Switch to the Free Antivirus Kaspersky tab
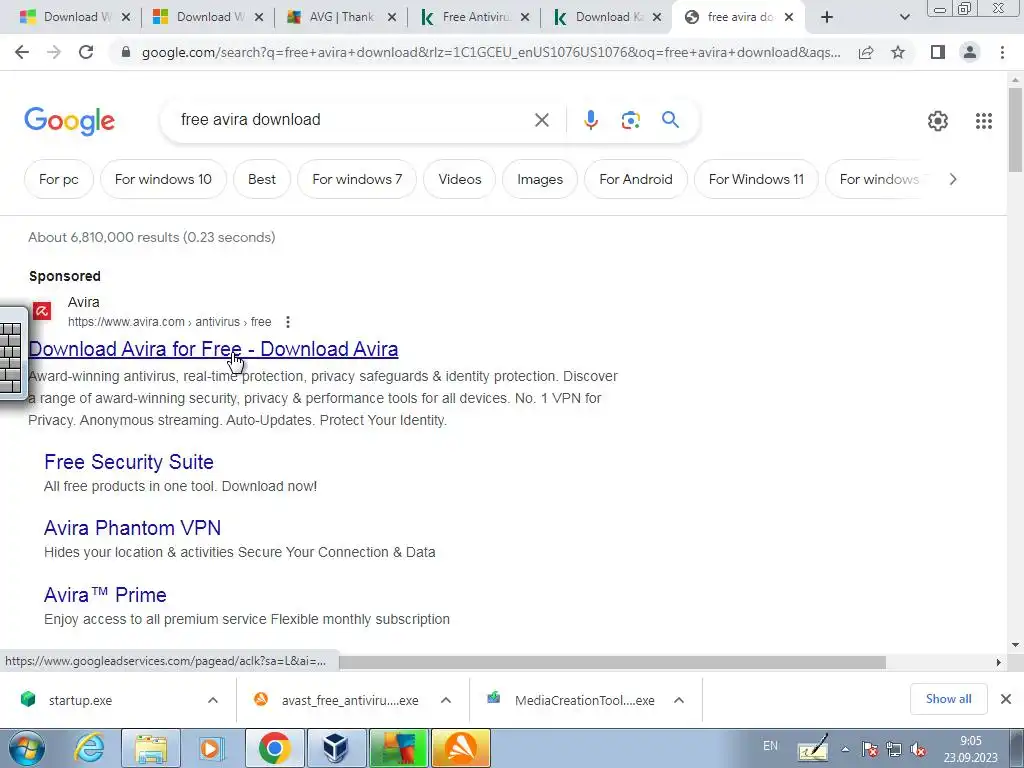The height and width of the screenshot is (768, 1024). click(475, 17)
